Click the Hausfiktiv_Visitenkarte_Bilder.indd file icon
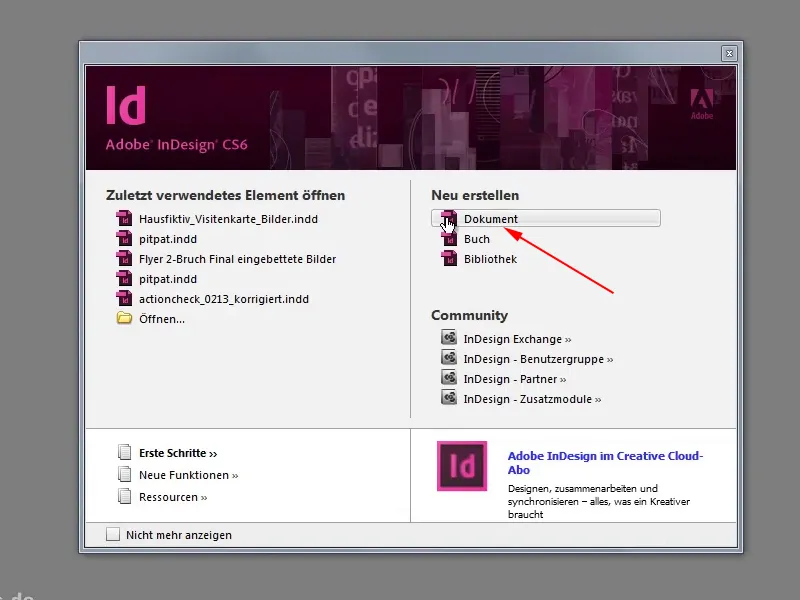800x600 pixels. pyautogui.click(x=124, y=219)
